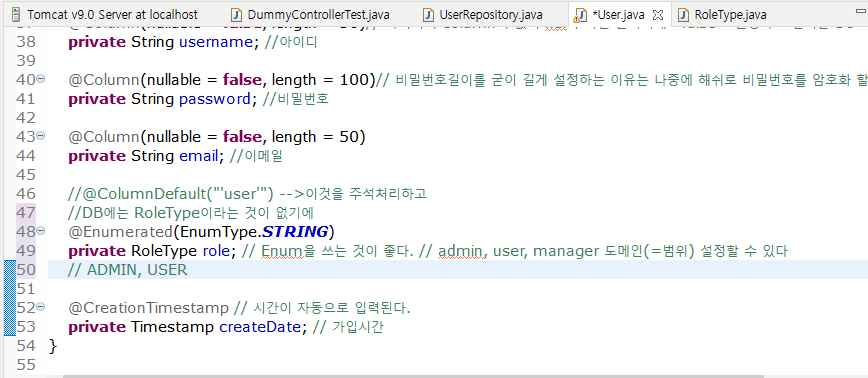The width and height of the screenshot is (868, 378).
Task: Place cursor on the 'password' field name
Action: coord(215,99)
